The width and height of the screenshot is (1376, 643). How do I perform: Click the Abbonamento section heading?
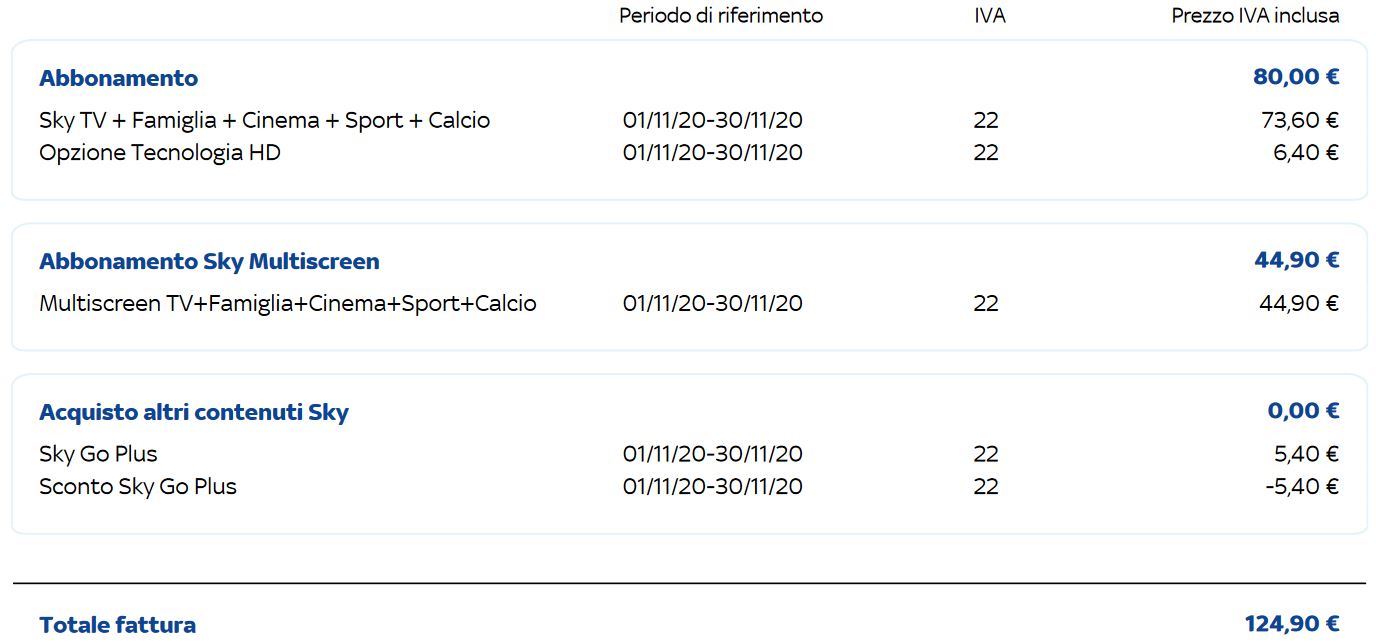coord(118,78)
